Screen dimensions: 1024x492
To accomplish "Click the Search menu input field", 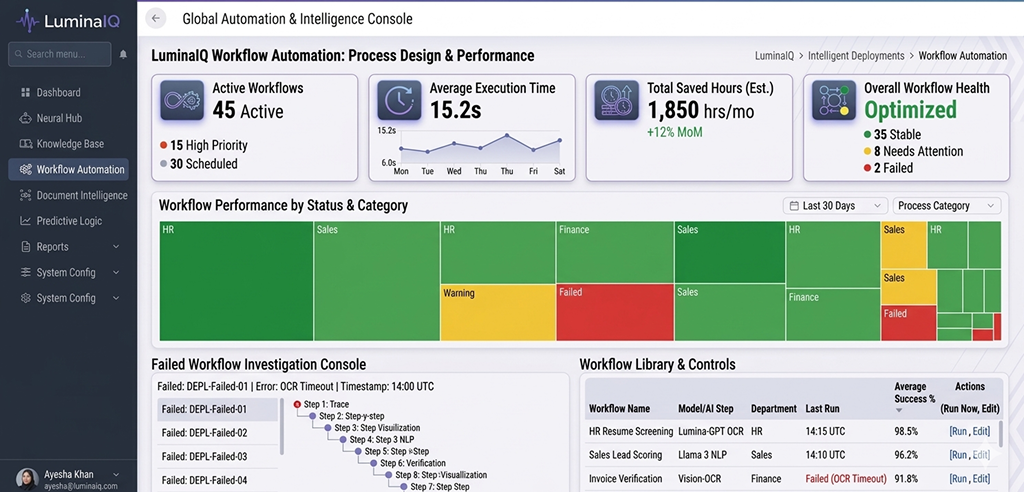I will pyautogui.click(x=60, y=54).
